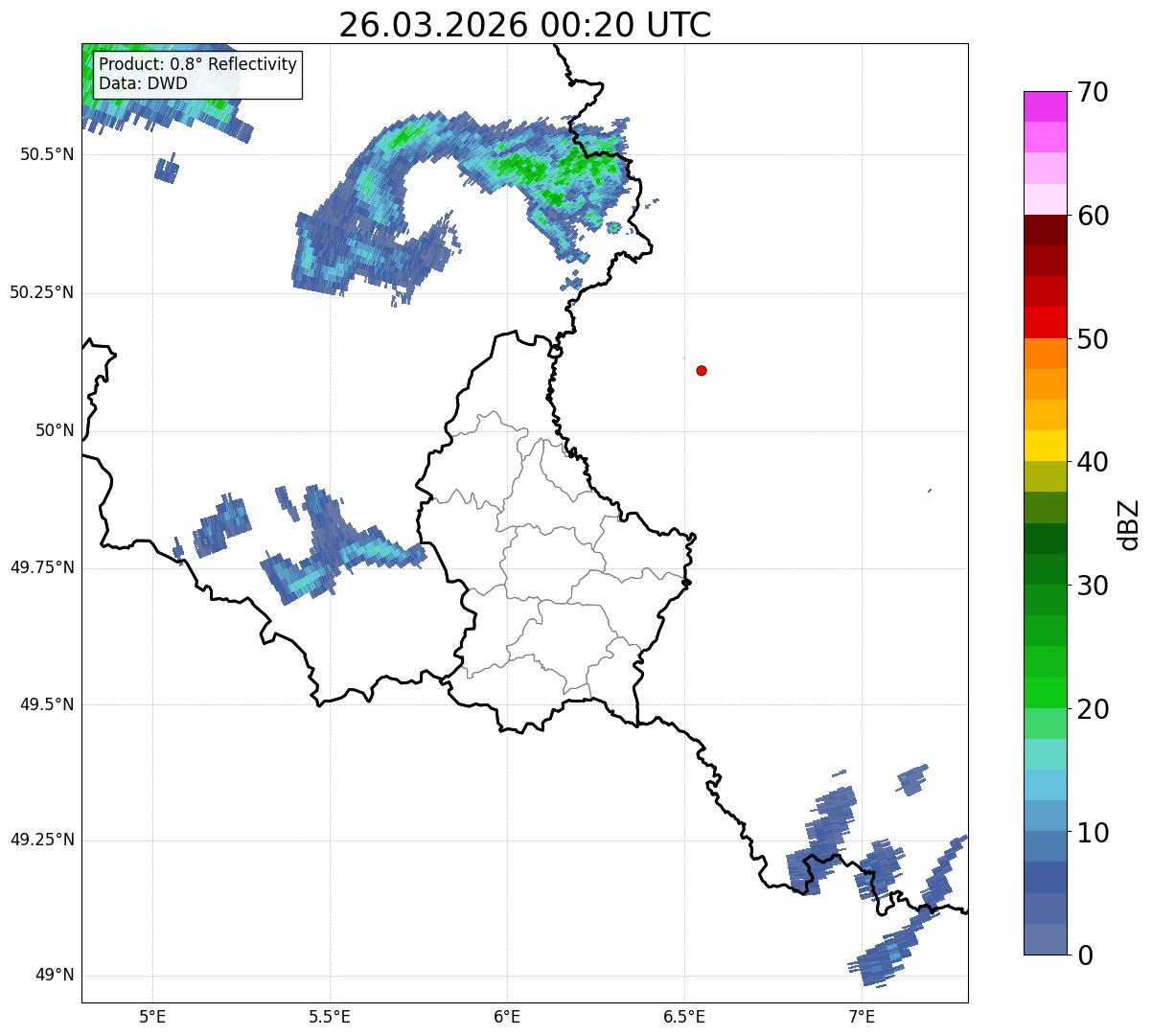Click the grey-blue colorbar segment just above 0
This screenshot has height=1036, width=1152.
click(1045, 939)
